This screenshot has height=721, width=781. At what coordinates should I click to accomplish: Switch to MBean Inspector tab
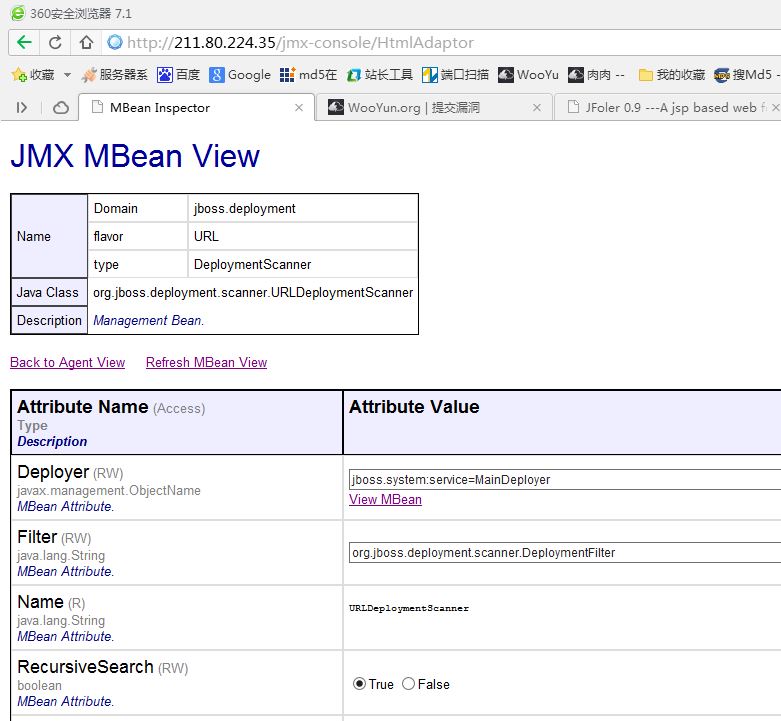[x=197, y=108]
